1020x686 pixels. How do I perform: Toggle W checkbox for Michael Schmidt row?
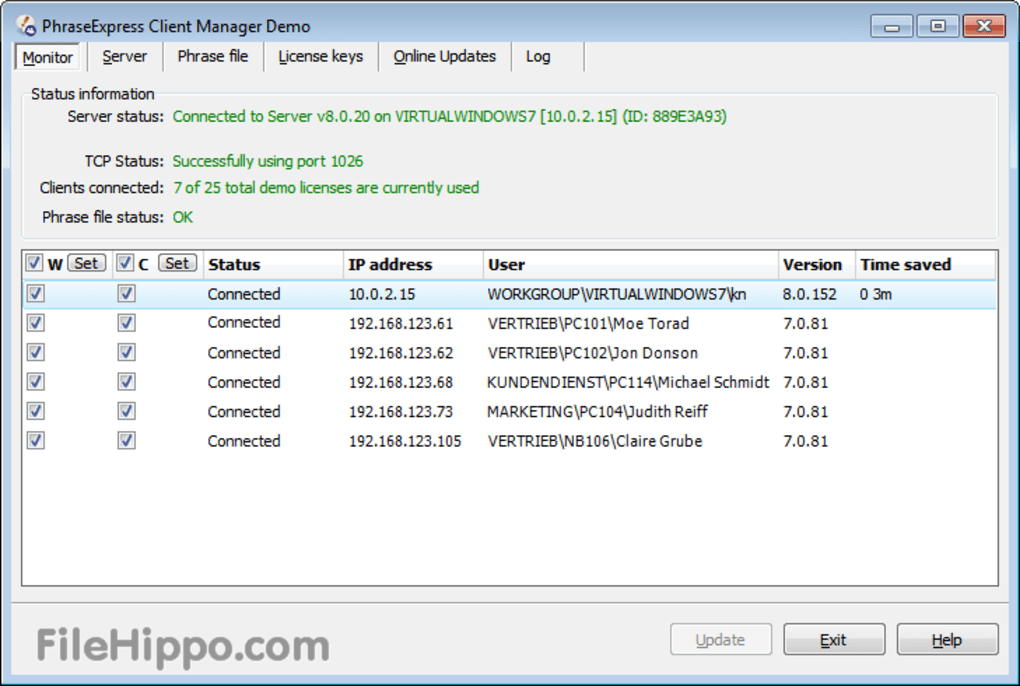[36, 382]
